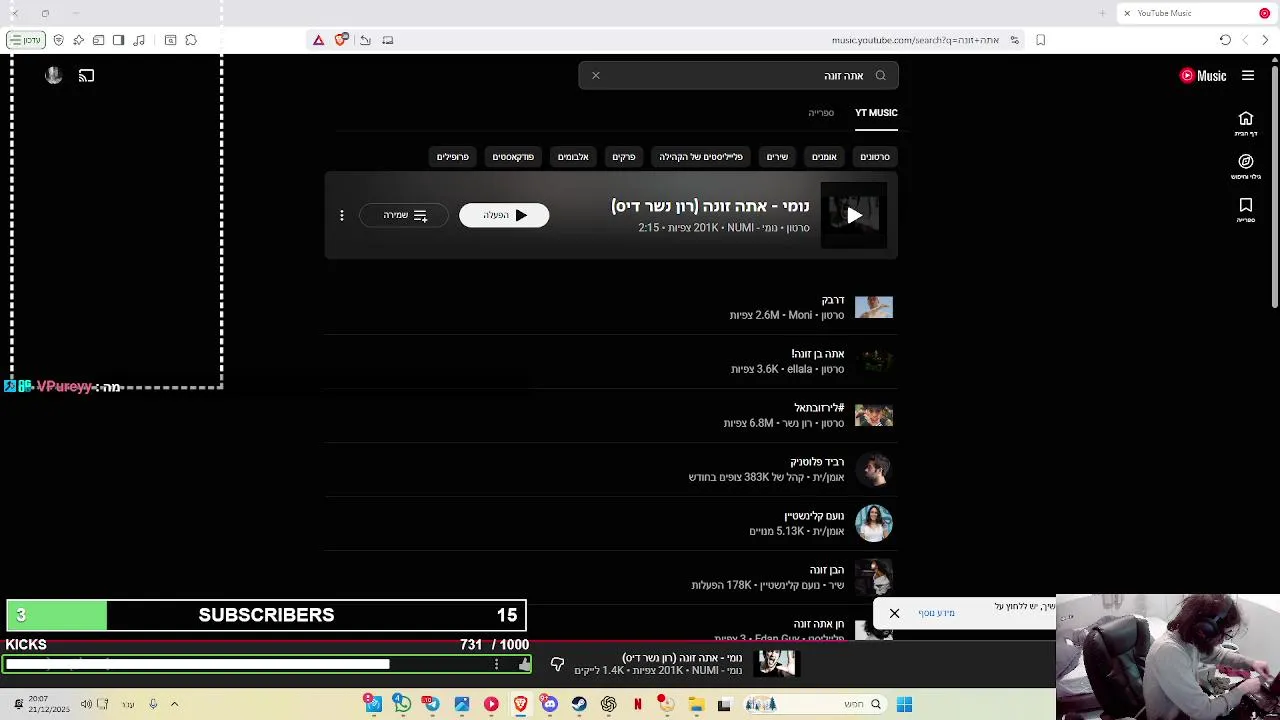The height and width of the screenshot is (720, 1280).
Task: Open three-dot menu in player bar
Action: (x=496, y=664)
